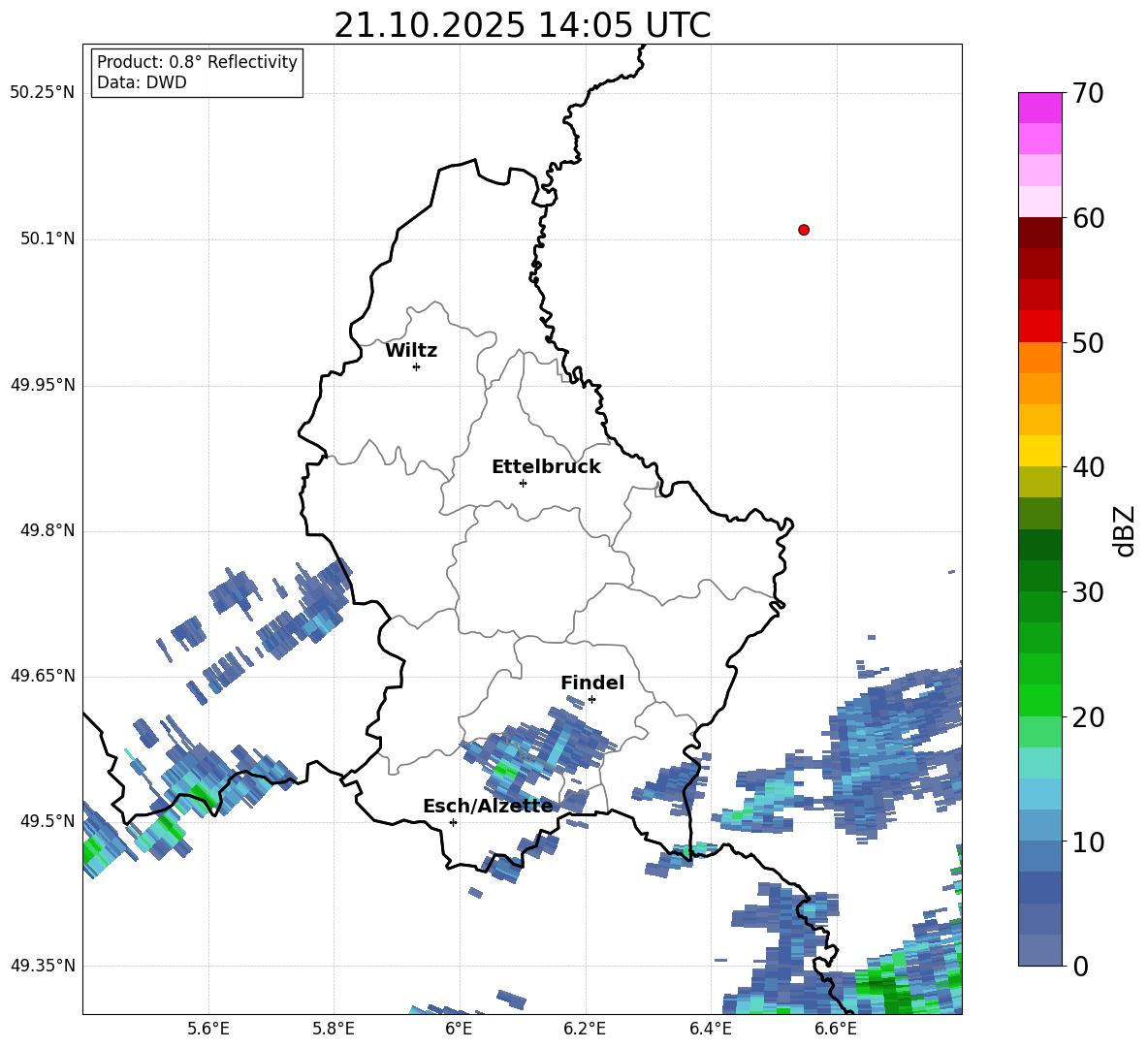Click the 5.6°E longitude label
The height and width of the screenshot is (1048, 1148).
[x=208, y=1029]
